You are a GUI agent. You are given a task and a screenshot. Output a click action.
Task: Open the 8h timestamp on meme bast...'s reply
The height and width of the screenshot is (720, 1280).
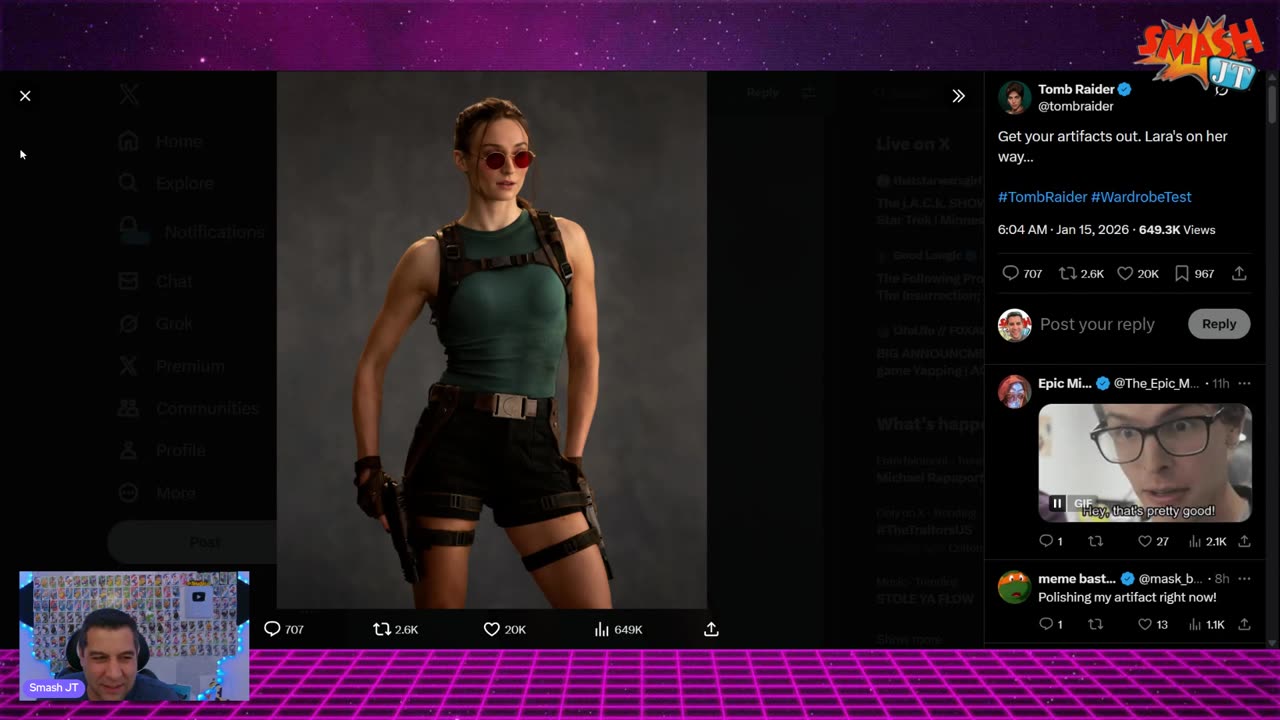(x=1221, y=579)
